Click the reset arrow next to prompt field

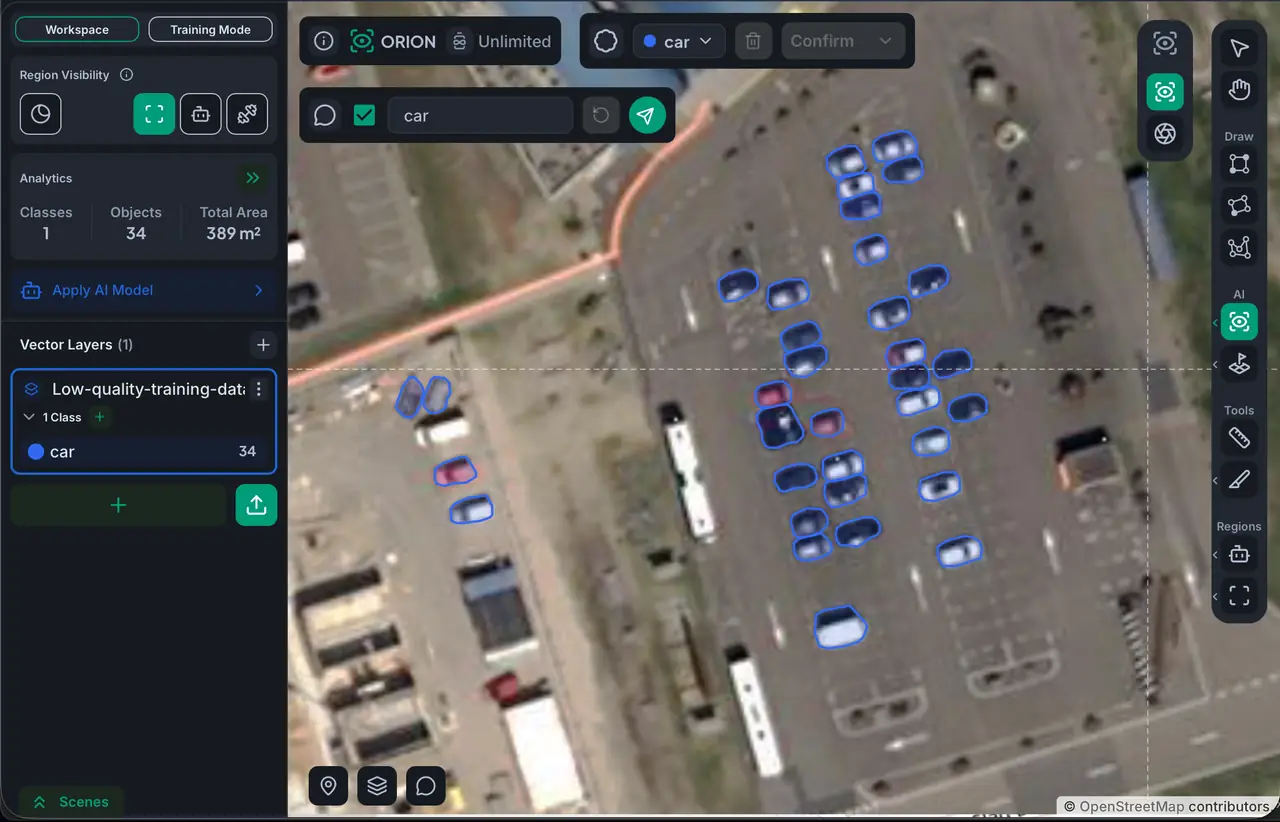tap(601, 116)
